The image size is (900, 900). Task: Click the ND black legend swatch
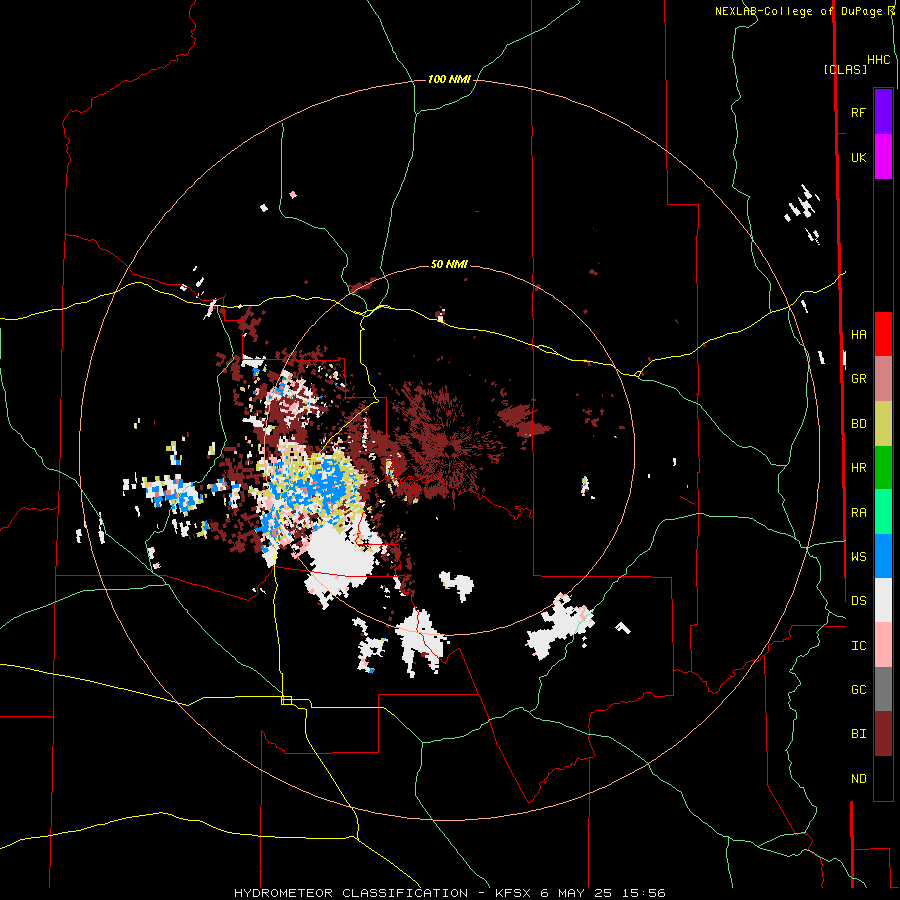pos(883,778)
